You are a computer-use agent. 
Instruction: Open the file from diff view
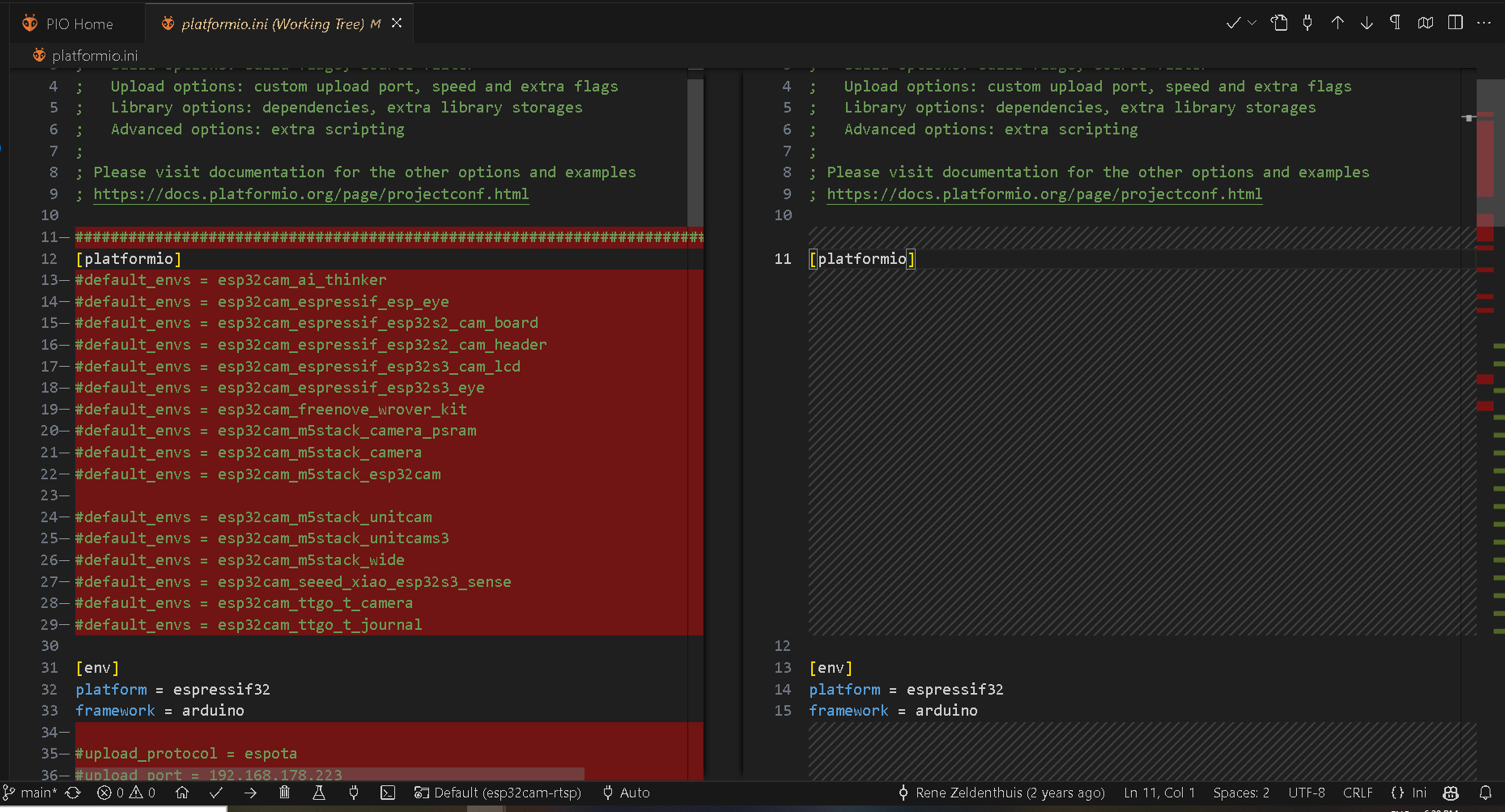tap(1279, 23)
